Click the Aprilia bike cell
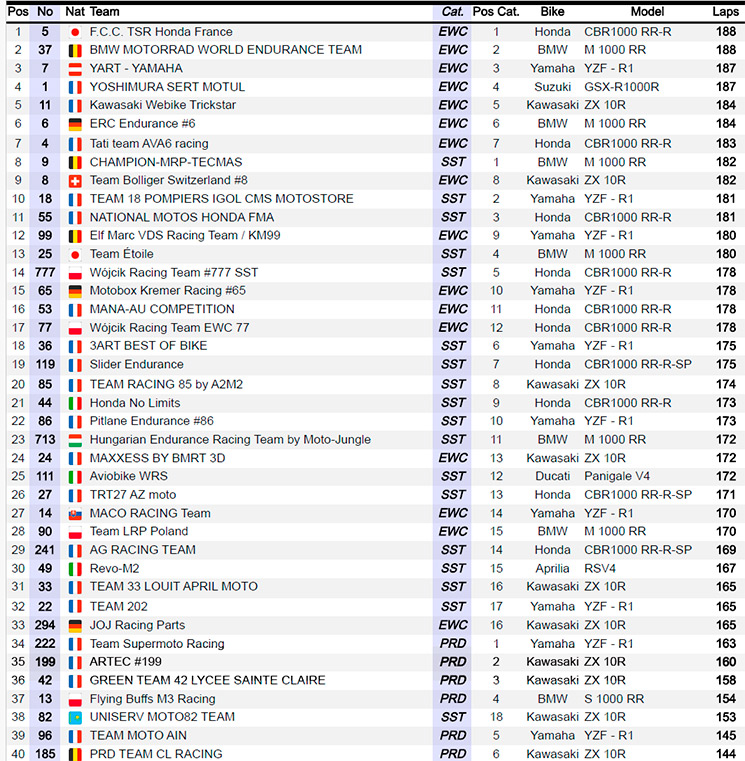This screenshot has height=761, width=745. click(x=552, y=569)
